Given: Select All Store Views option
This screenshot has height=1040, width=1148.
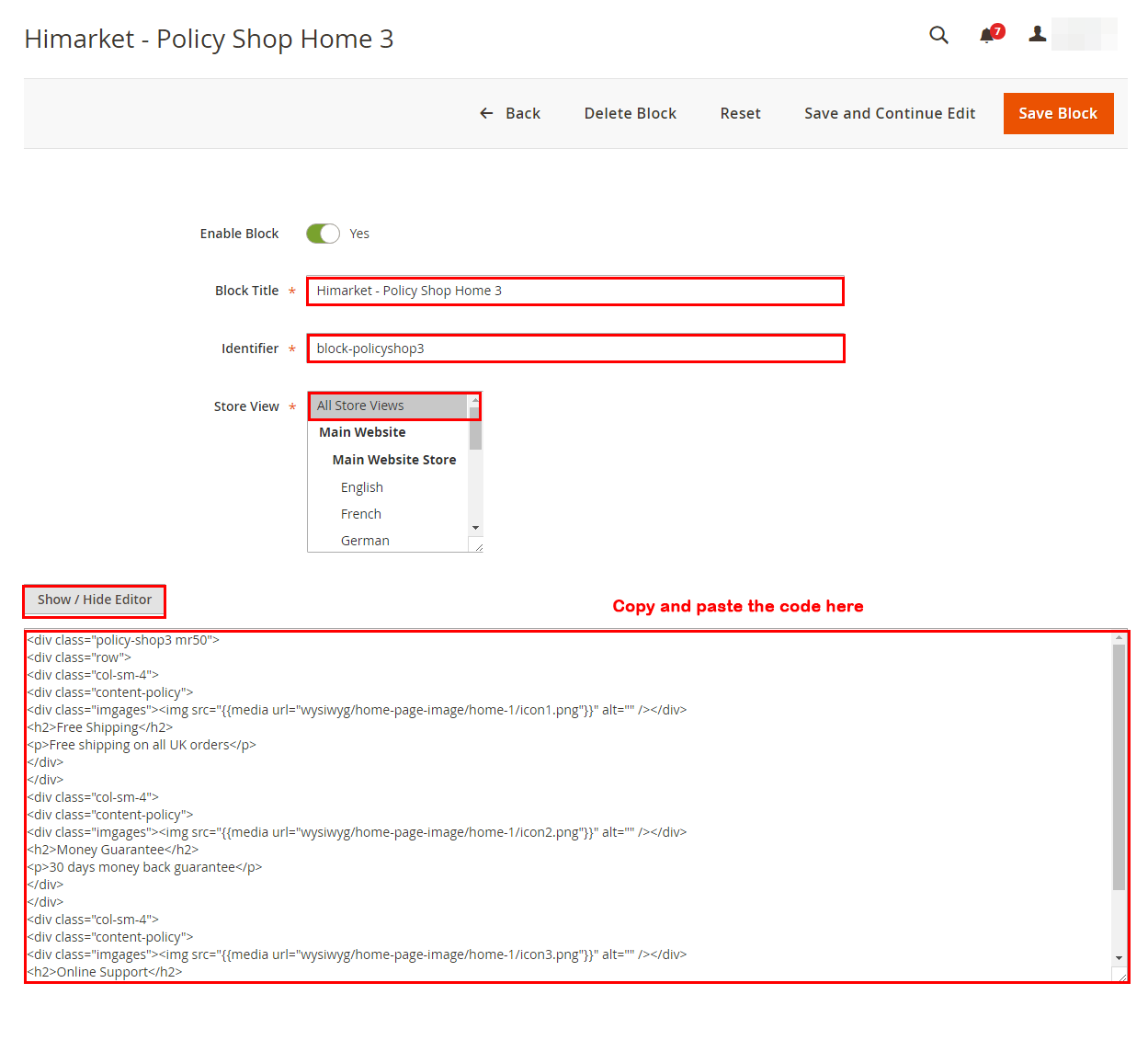Looking at the screenshot, I should (x=388, y=406).
